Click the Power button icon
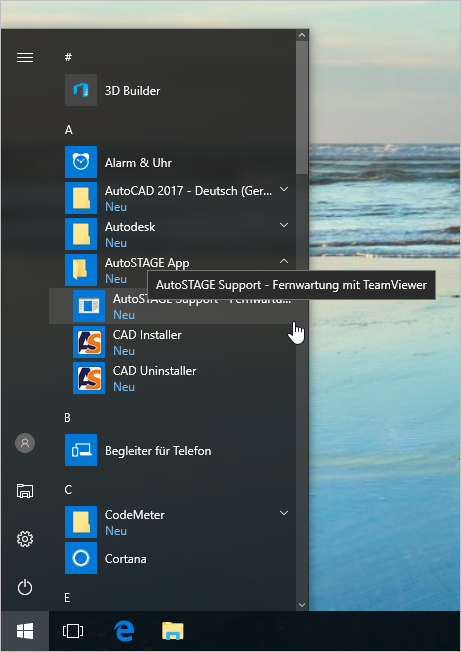Image resolution: width=461 pixels, height=652 pixels. [x=25, y=587]
